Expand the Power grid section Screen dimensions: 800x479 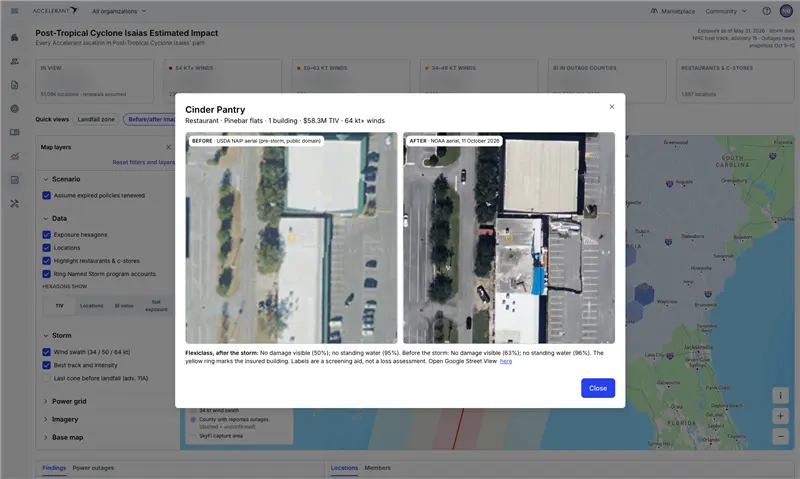pyautogui.click(x=64, y=401)
